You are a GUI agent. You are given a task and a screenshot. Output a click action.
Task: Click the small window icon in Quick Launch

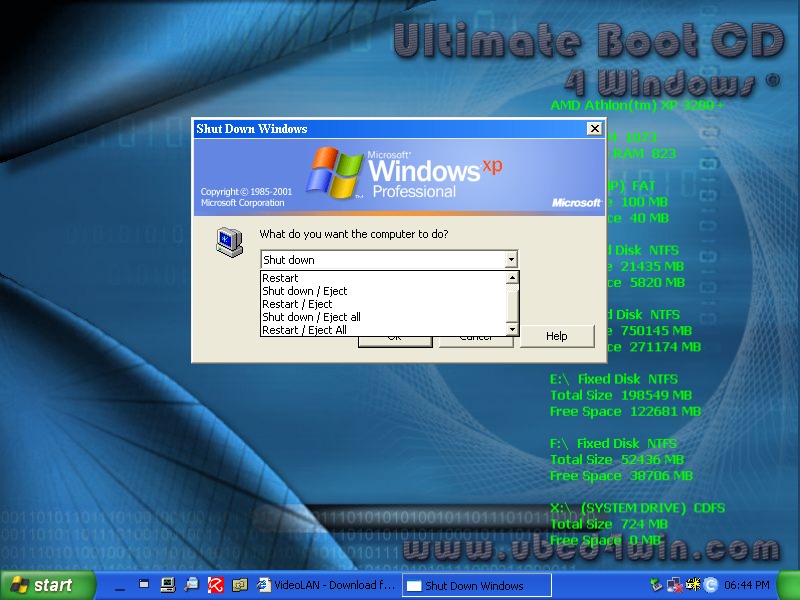pos(143,585)
